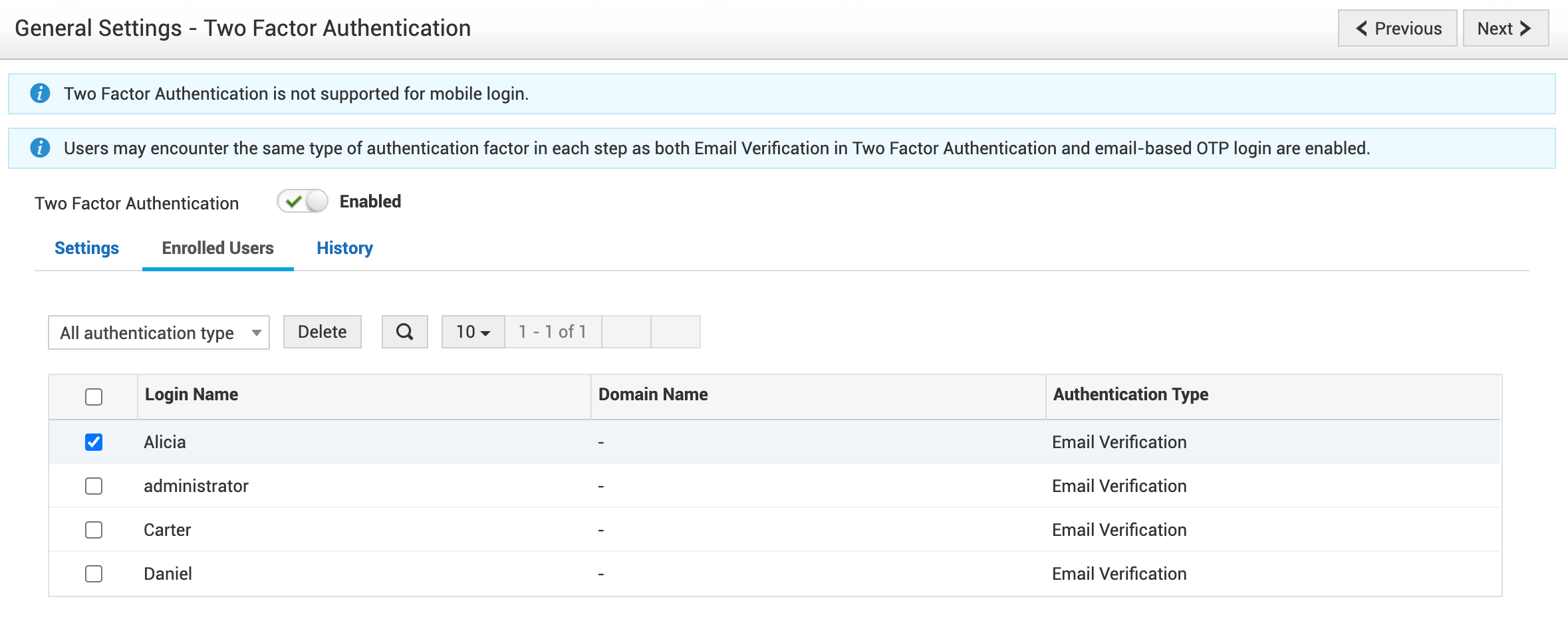
Task: Select all users with header checkbox
Action: click(94, 397)
